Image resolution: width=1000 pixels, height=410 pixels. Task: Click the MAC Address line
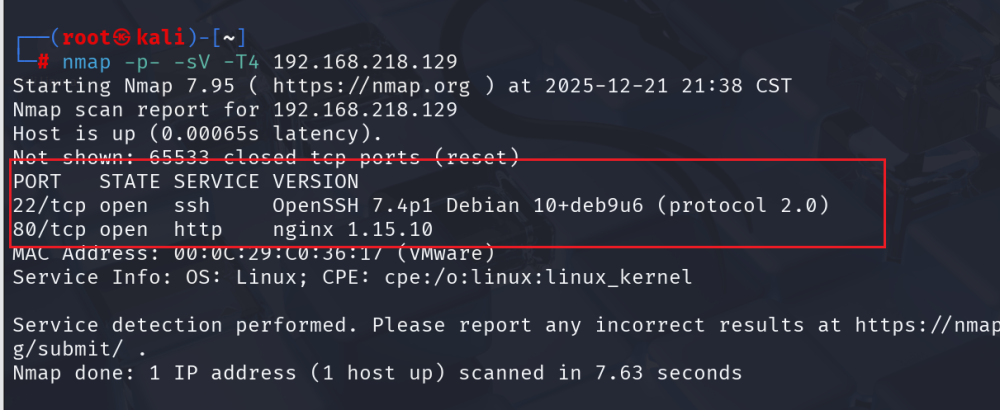pos(254,254)
